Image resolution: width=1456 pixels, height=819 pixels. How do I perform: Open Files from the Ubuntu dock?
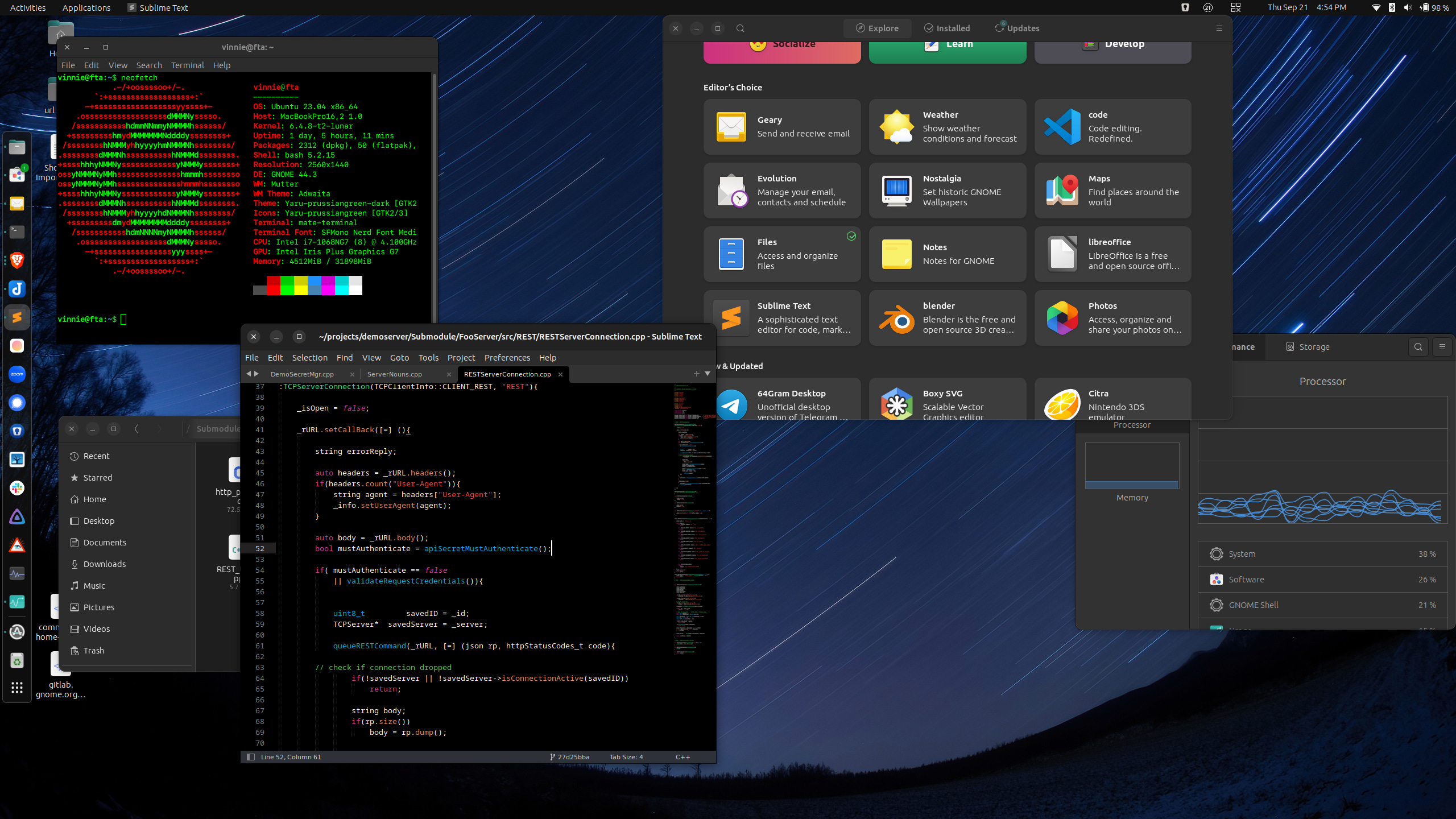[17, 147]
